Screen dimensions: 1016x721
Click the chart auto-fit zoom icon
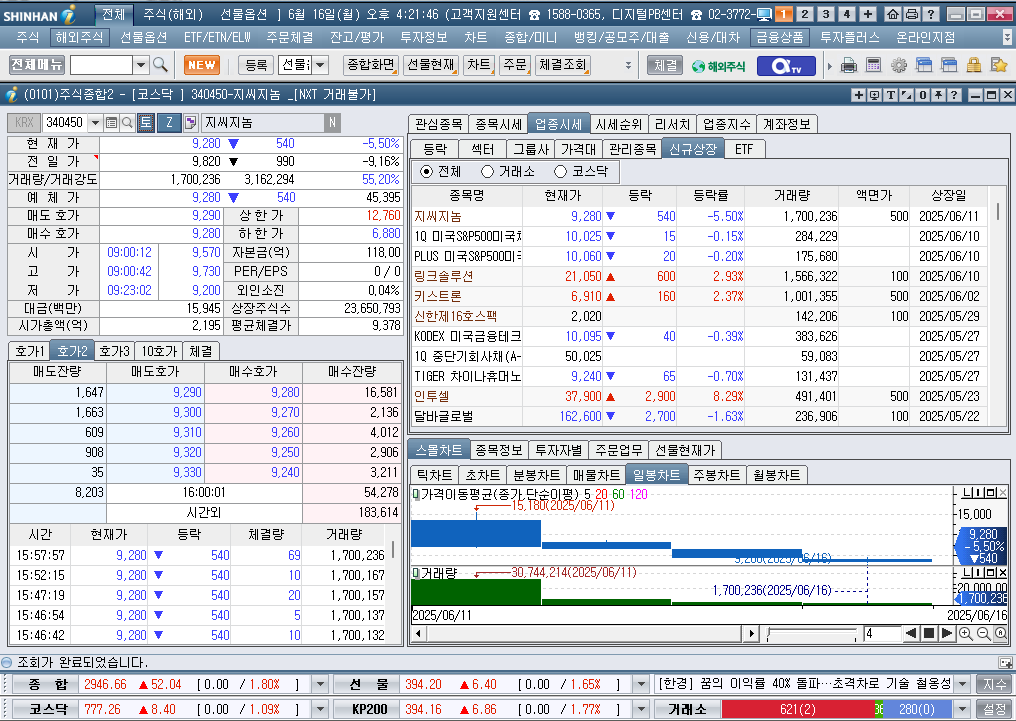(1000, 634)
